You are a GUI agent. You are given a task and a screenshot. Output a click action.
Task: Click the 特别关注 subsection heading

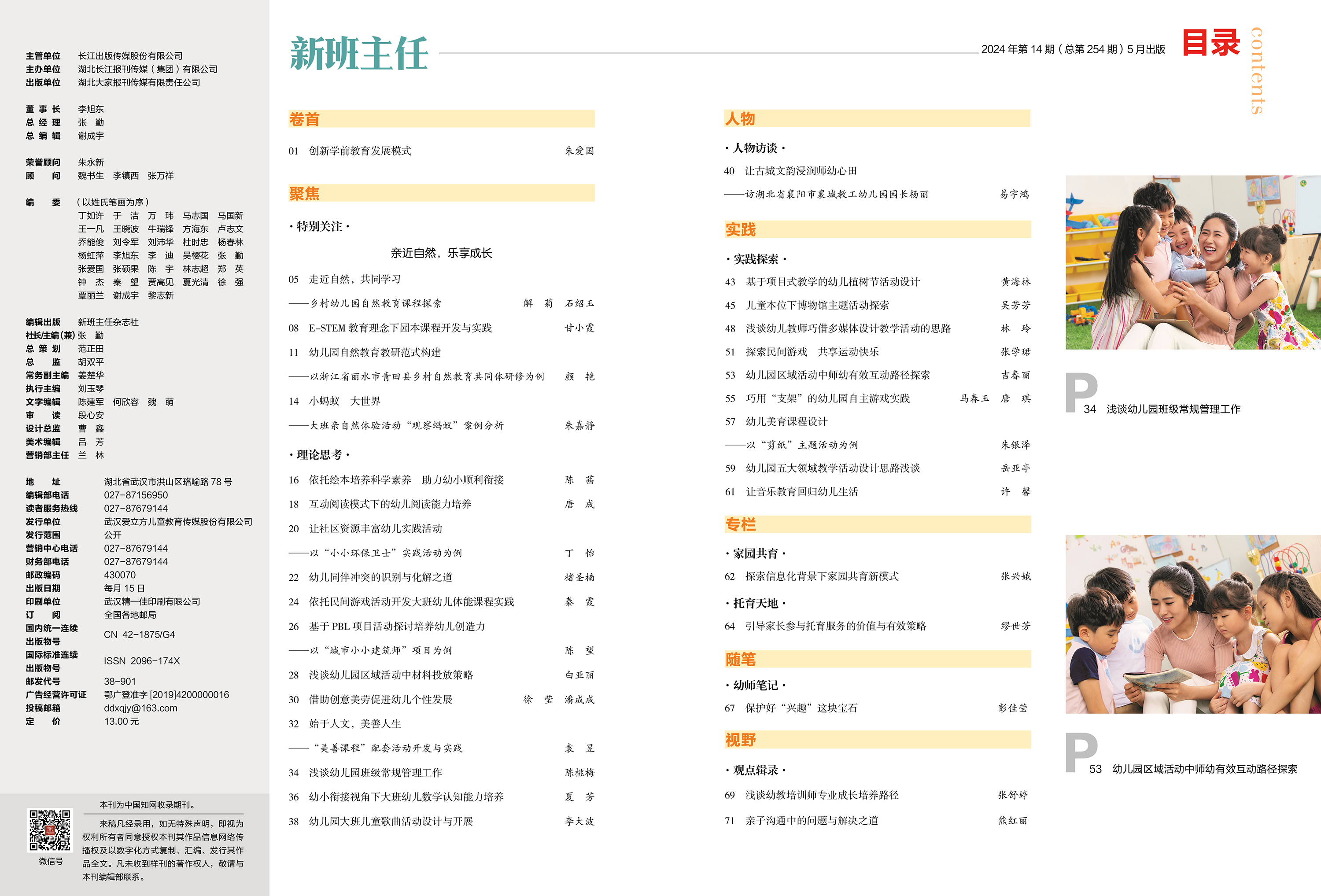(319, 226)
